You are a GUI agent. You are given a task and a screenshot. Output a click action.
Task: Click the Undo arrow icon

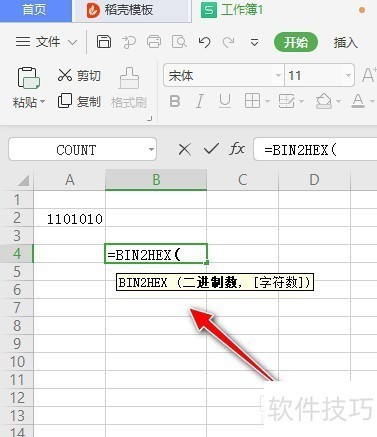(204, 42)
